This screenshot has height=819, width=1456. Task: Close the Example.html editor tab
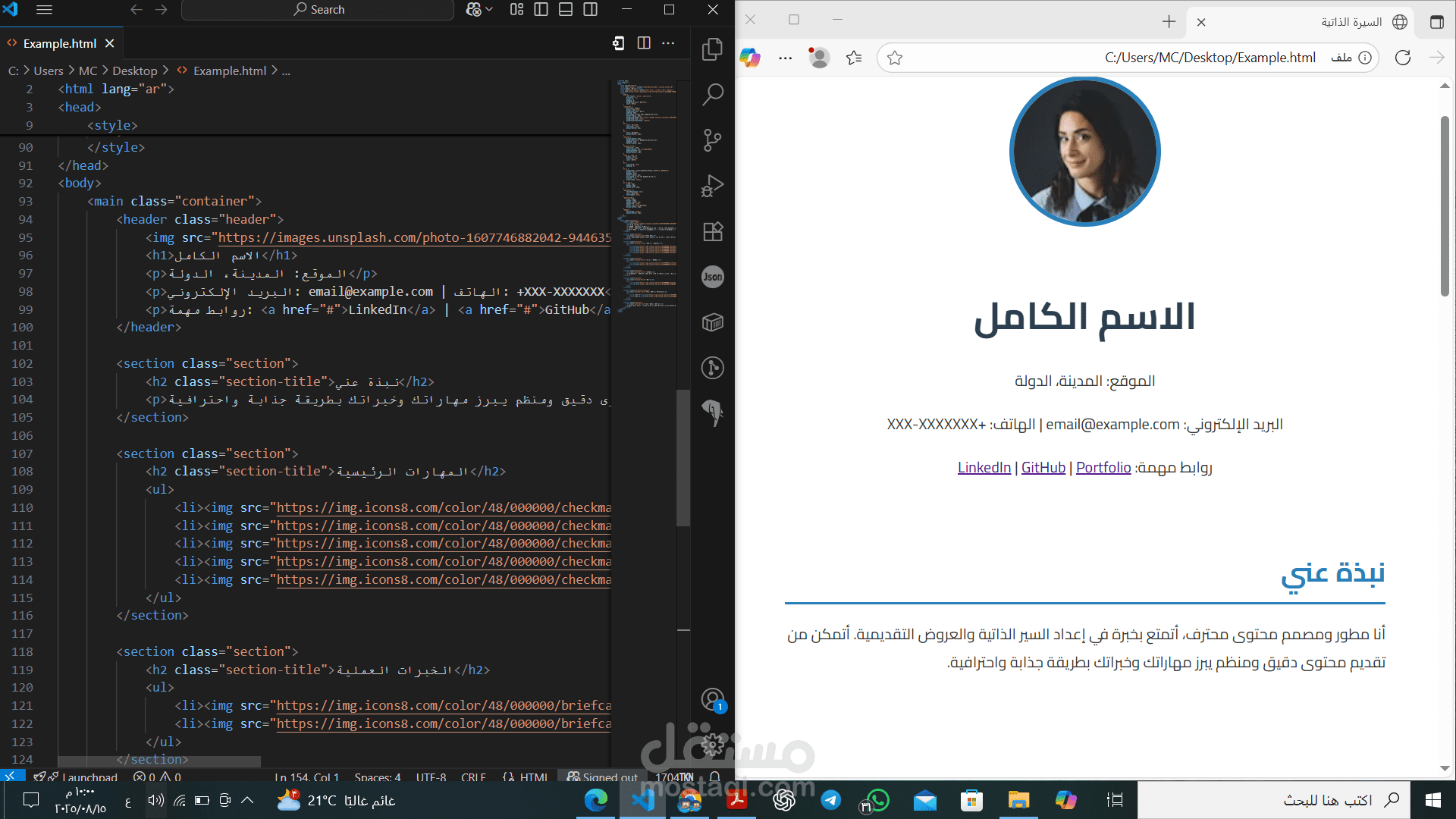click(x=110, y=43)
